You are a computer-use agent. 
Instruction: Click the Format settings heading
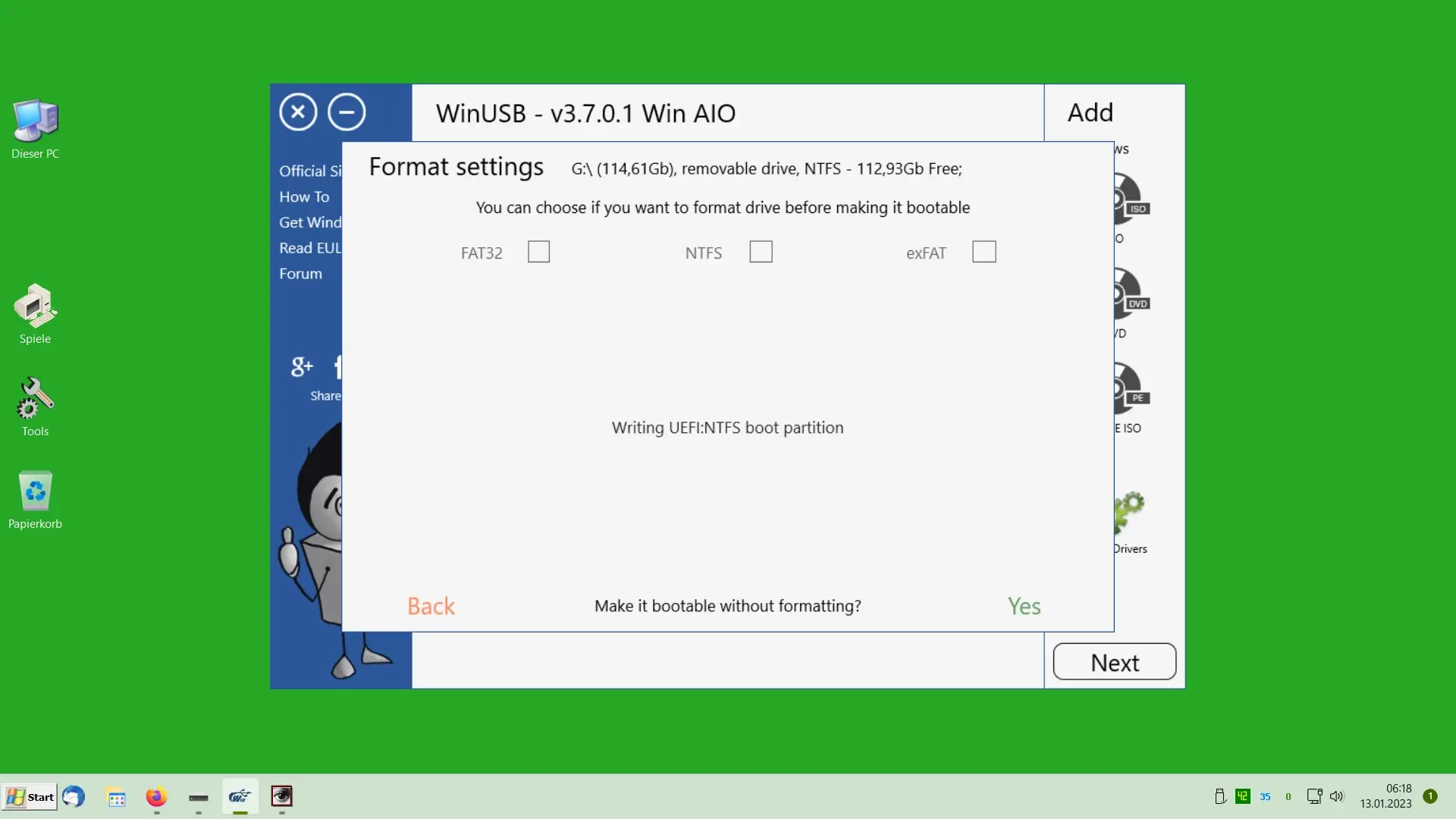457,168
